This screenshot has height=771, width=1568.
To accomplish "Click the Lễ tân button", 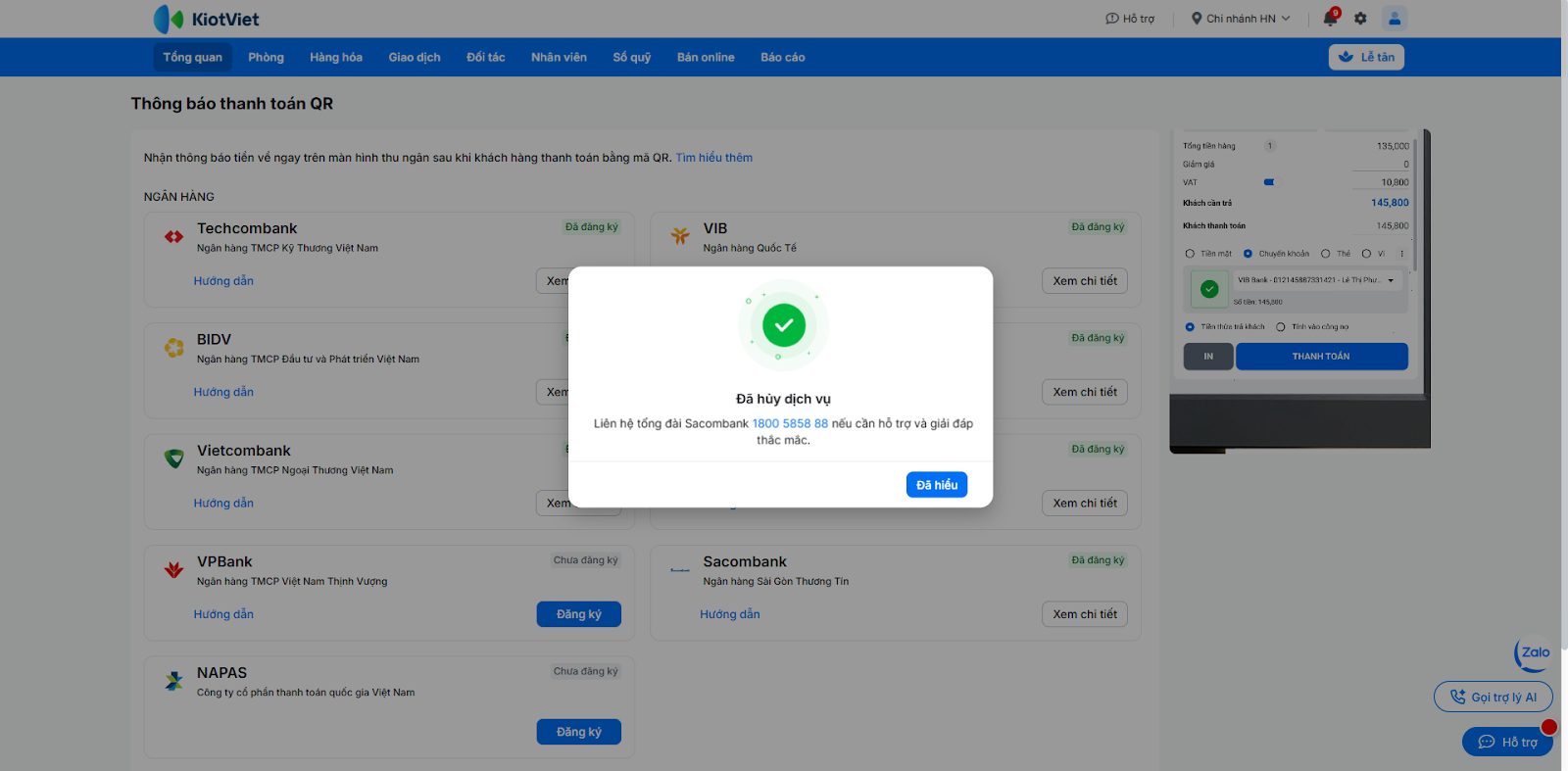I will (x=1366, y=57).
